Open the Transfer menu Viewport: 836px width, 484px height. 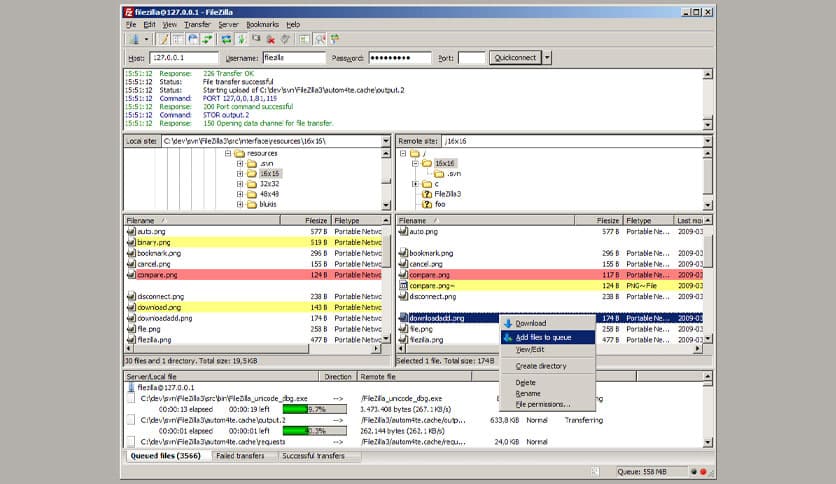pyautogui.click(x=197, y=25)
